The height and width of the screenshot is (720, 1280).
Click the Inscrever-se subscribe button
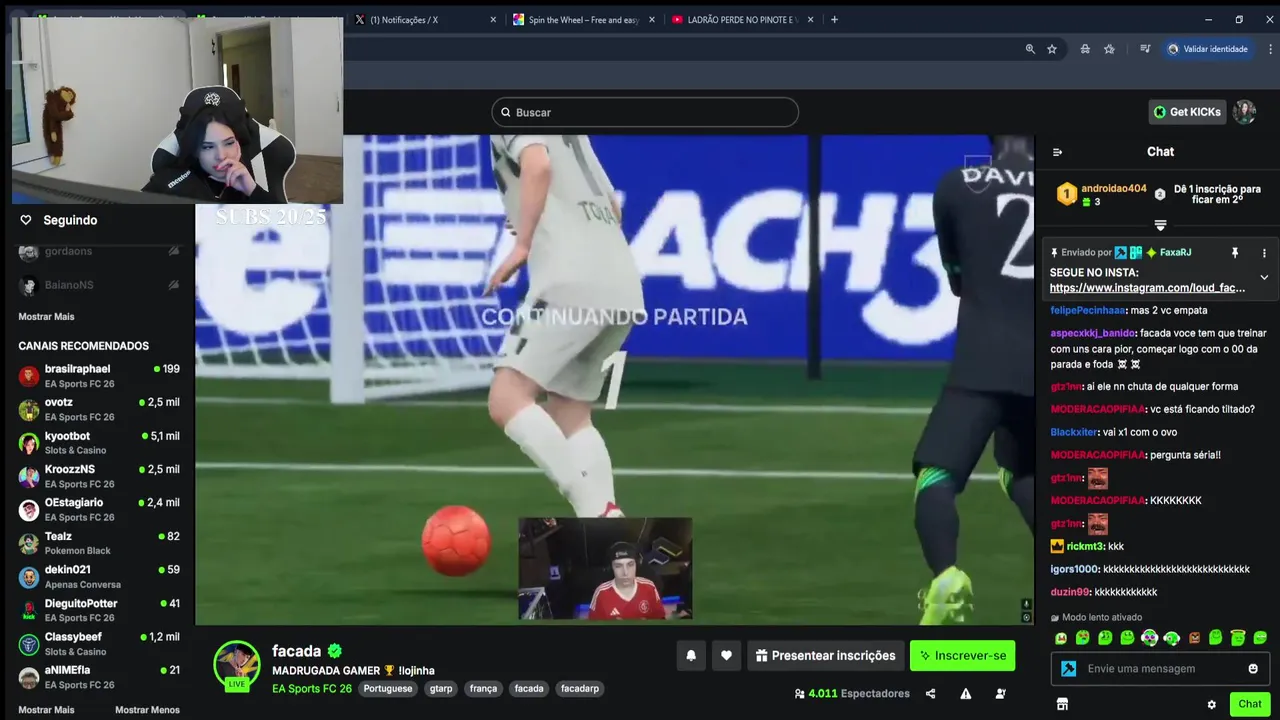click(962, 656)
